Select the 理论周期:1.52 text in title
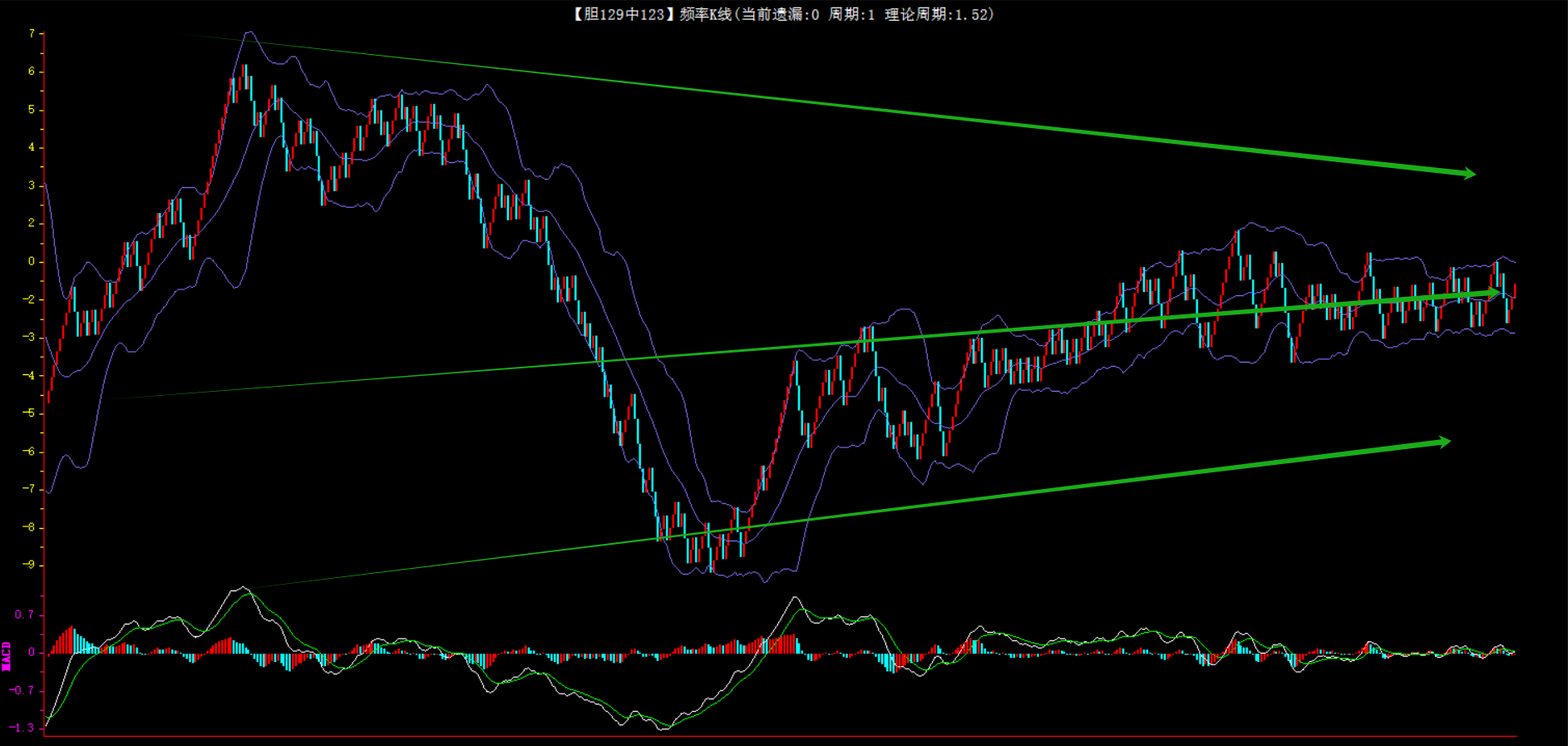1568x746 pixels. [x=939, y=14]
